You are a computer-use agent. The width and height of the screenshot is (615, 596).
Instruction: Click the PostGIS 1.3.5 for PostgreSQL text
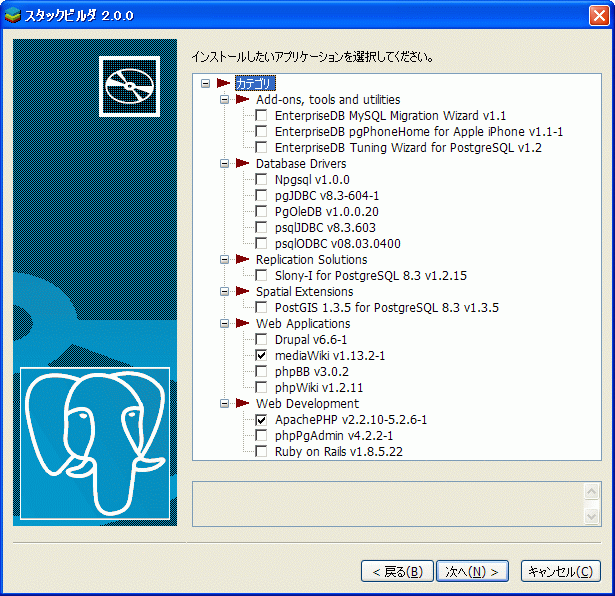click(387, 308)
